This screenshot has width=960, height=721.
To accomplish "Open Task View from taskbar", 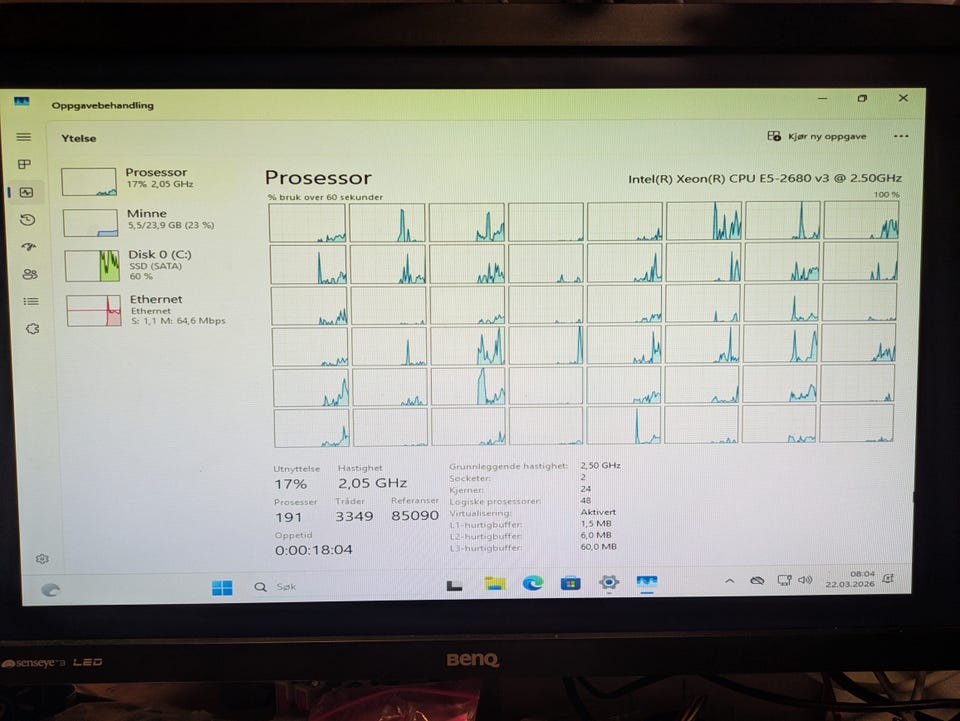I will click(454, 585).
